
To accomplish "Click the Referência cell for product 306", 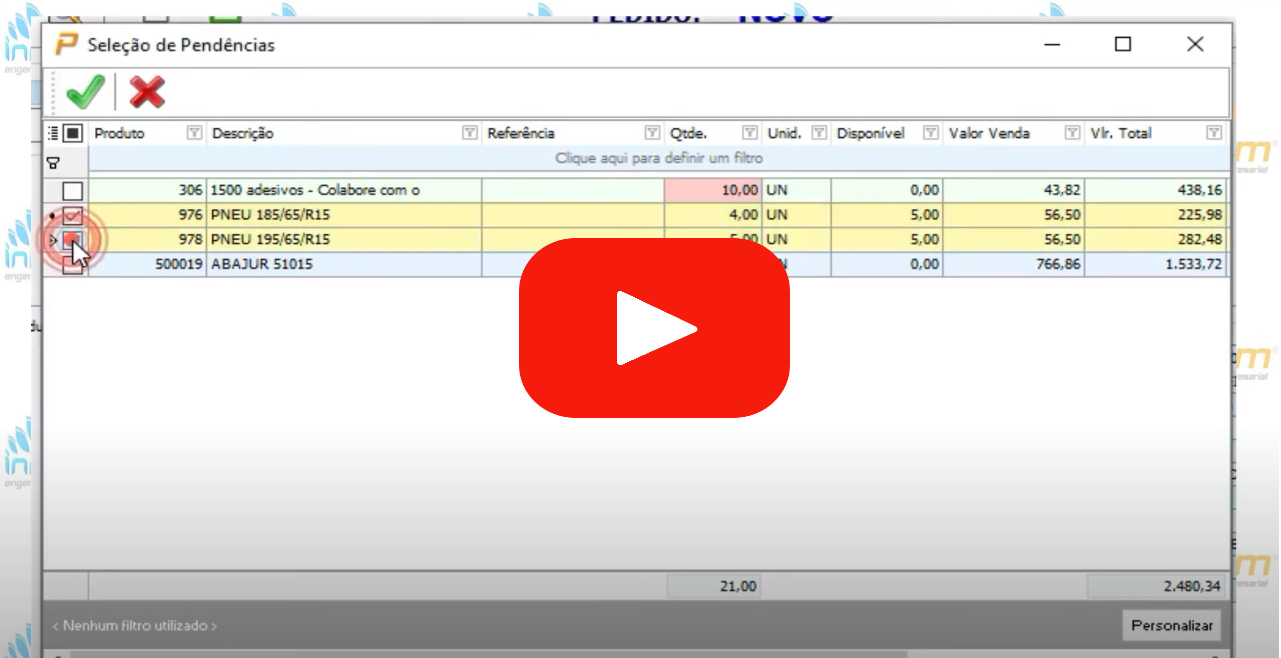I will click(x=573, y=190).
